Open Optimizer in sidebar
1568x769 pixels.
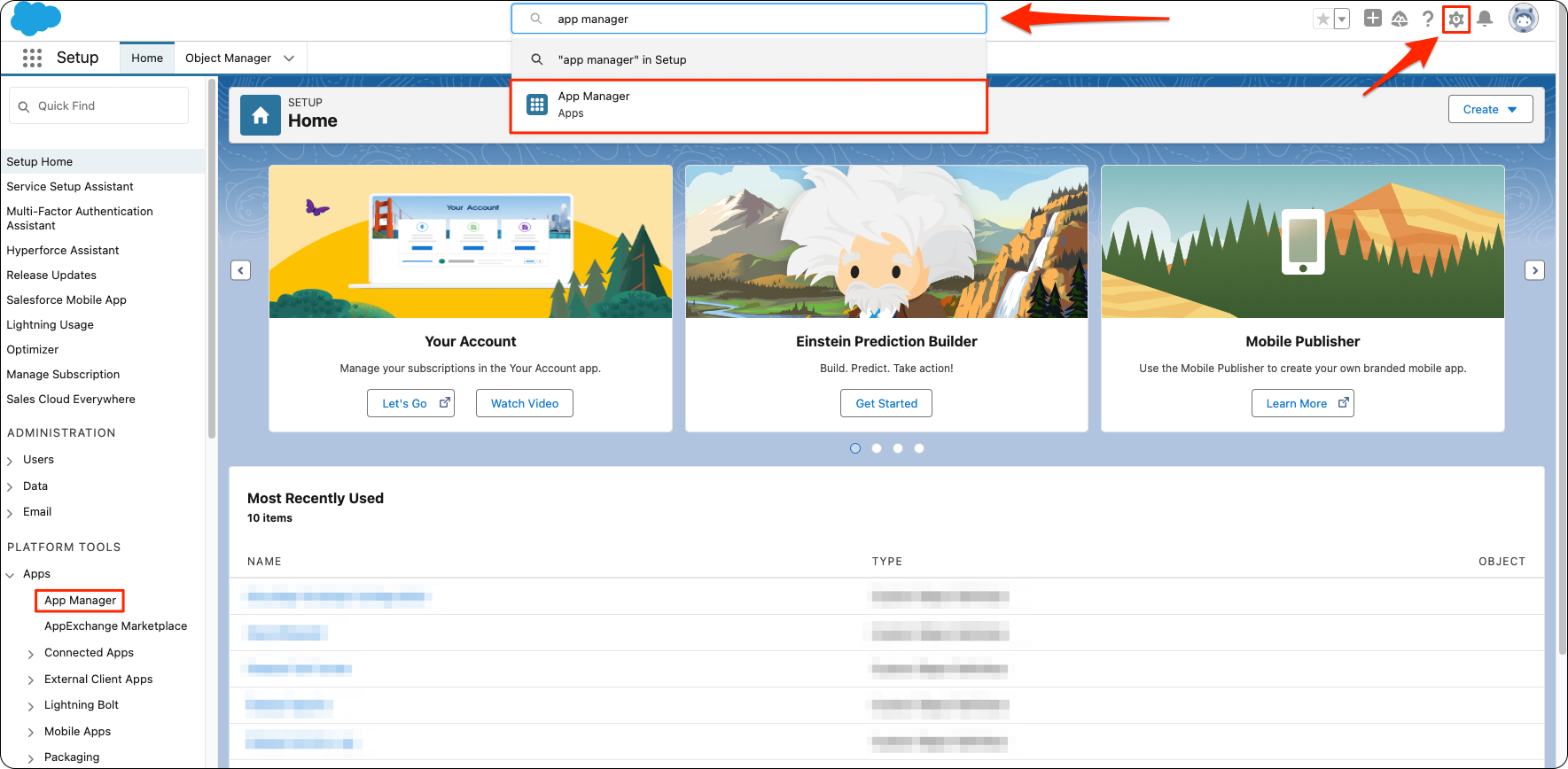click(x=33, y=349)
